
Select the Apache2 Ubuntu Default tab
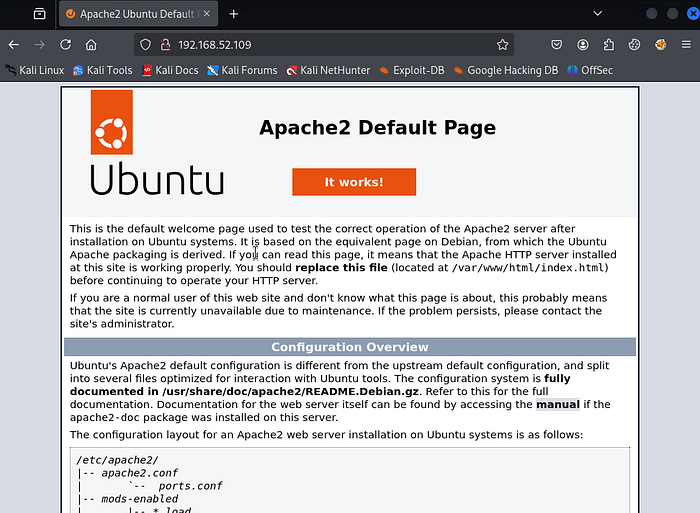point(138,14)
